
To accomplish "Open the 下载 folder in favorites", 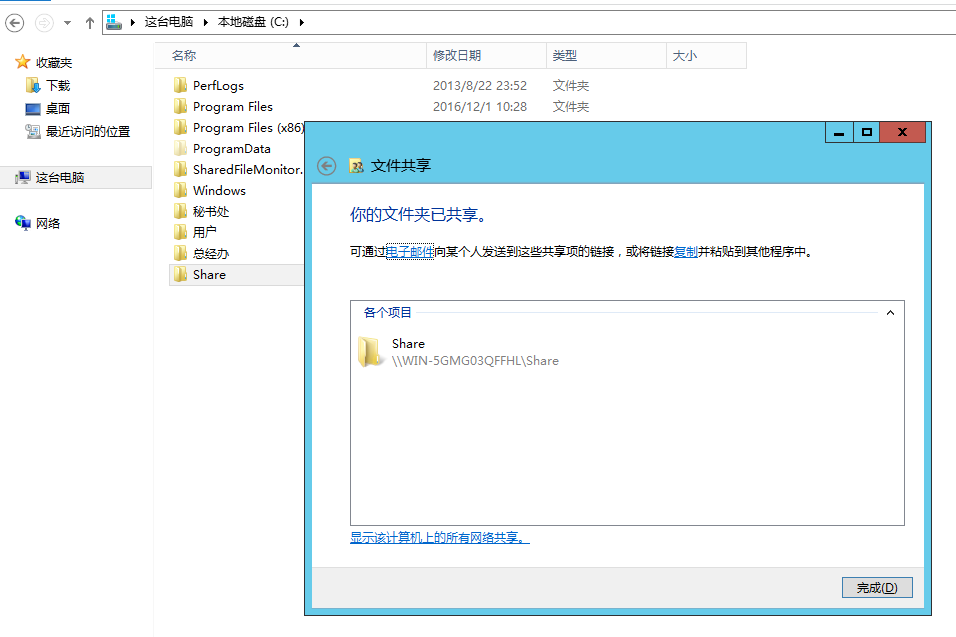I will coord(58,86).
